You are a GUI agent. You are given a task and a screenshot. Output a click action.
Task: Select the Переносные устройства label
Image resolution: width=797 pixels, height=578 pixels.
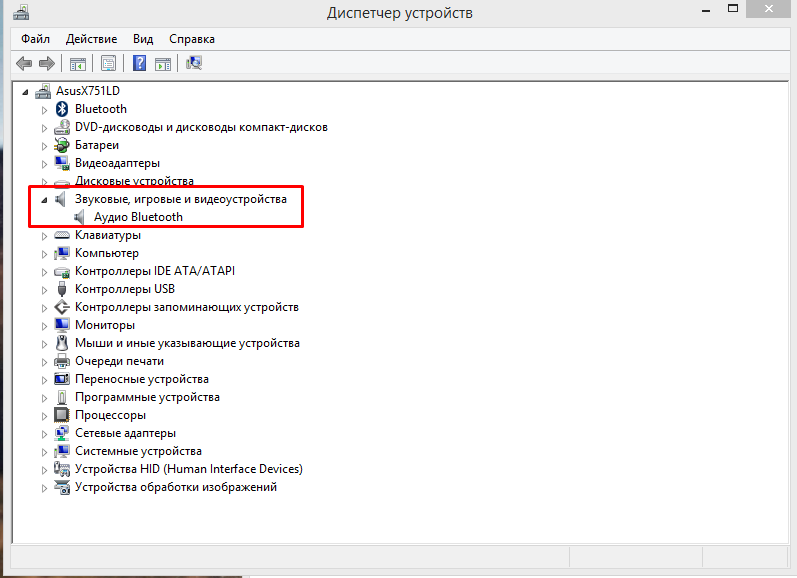coord(142,379)
